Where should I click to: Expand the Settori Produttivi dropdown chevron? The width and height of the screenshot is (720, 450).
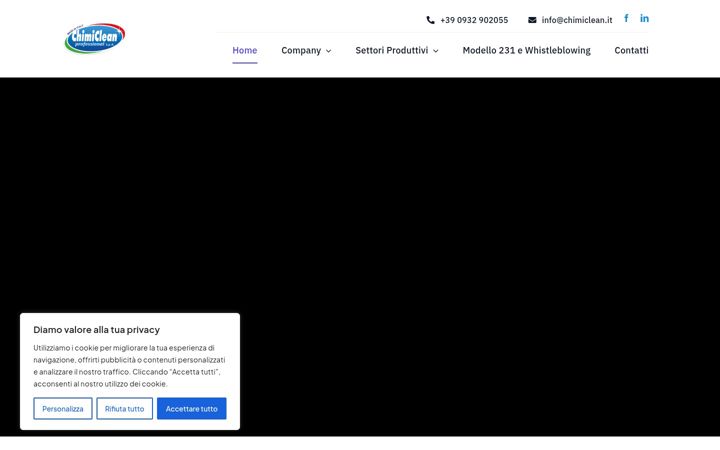435,51
